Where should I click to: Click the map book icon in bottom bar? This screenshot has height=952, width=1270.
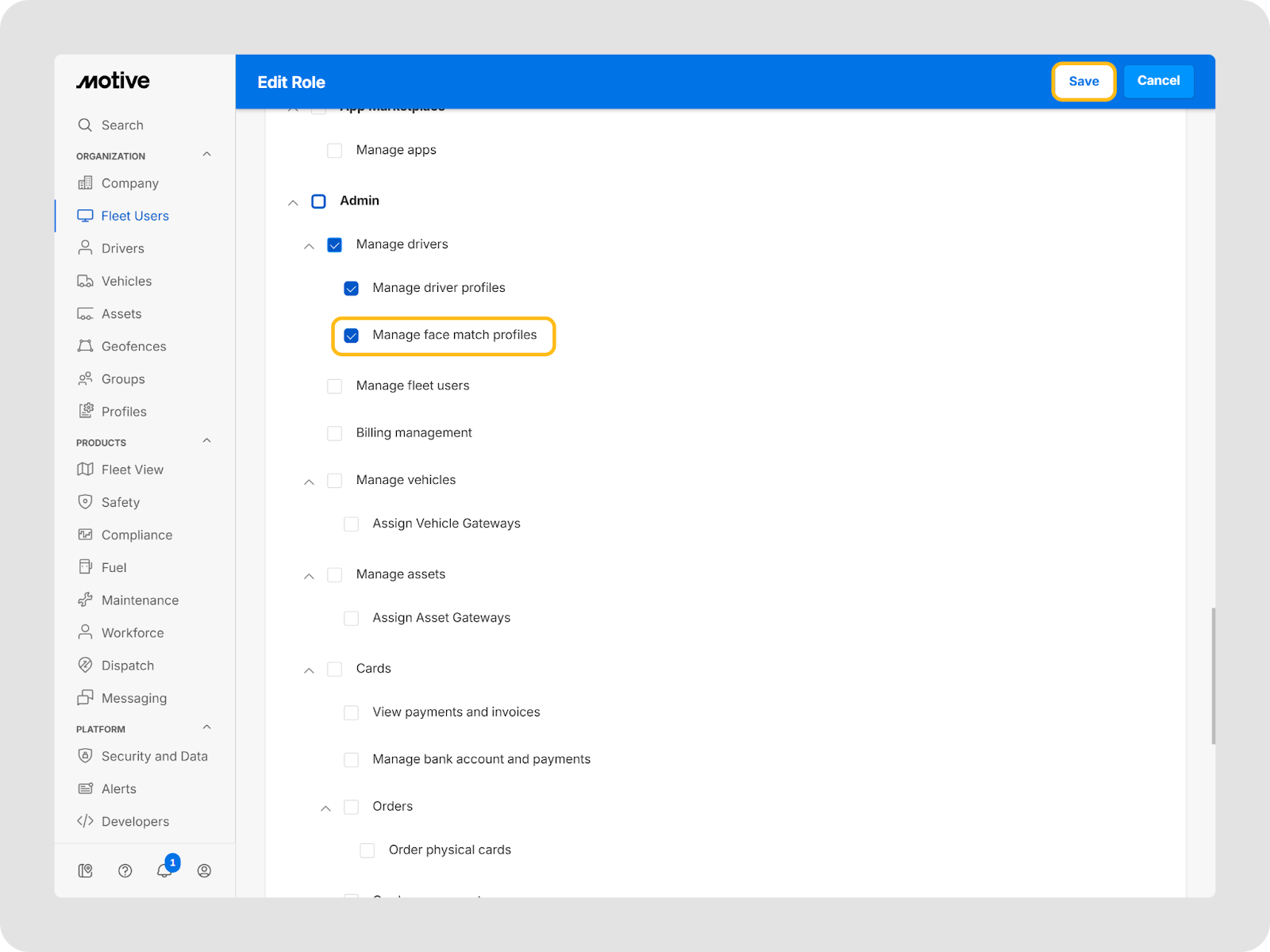pyautogui.click(x=85, y=870)
